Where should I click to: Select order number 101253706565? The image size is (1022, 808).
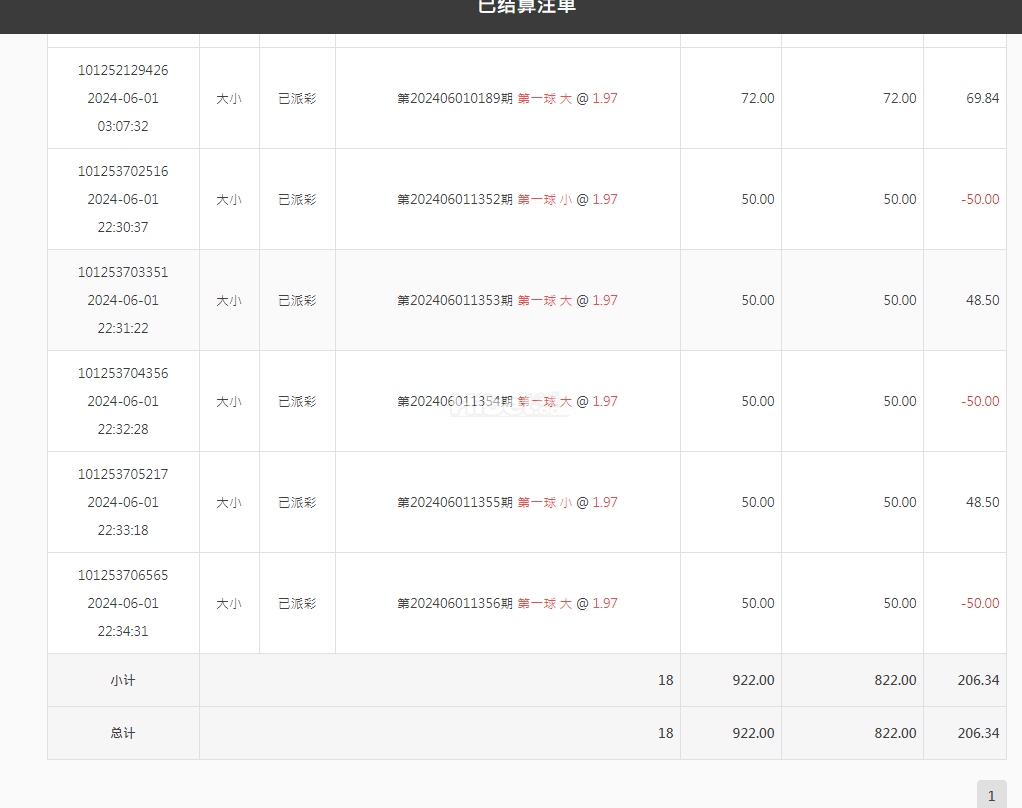tap(123, 575)
